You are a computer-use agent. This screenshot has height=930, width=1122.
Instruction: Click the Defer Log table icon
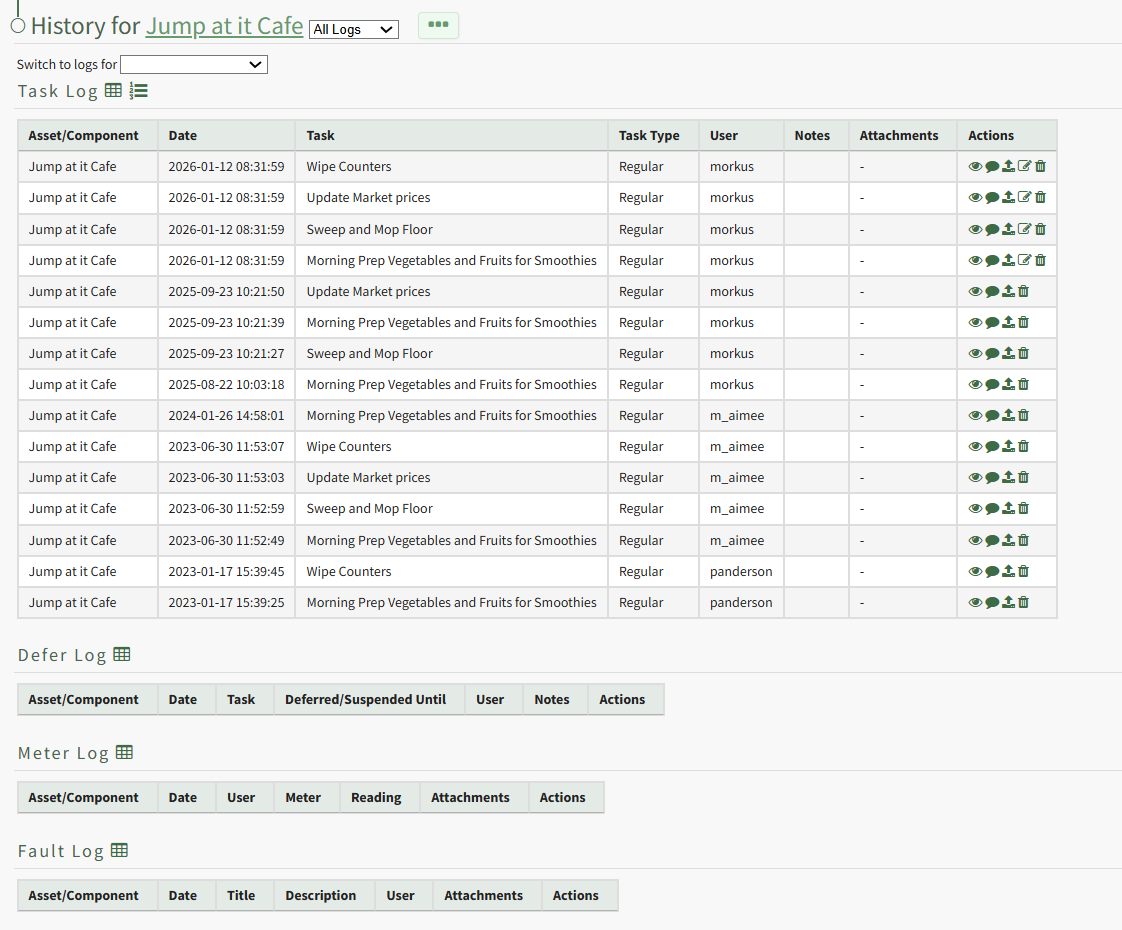pyautogui.click(x=122, y=655)
